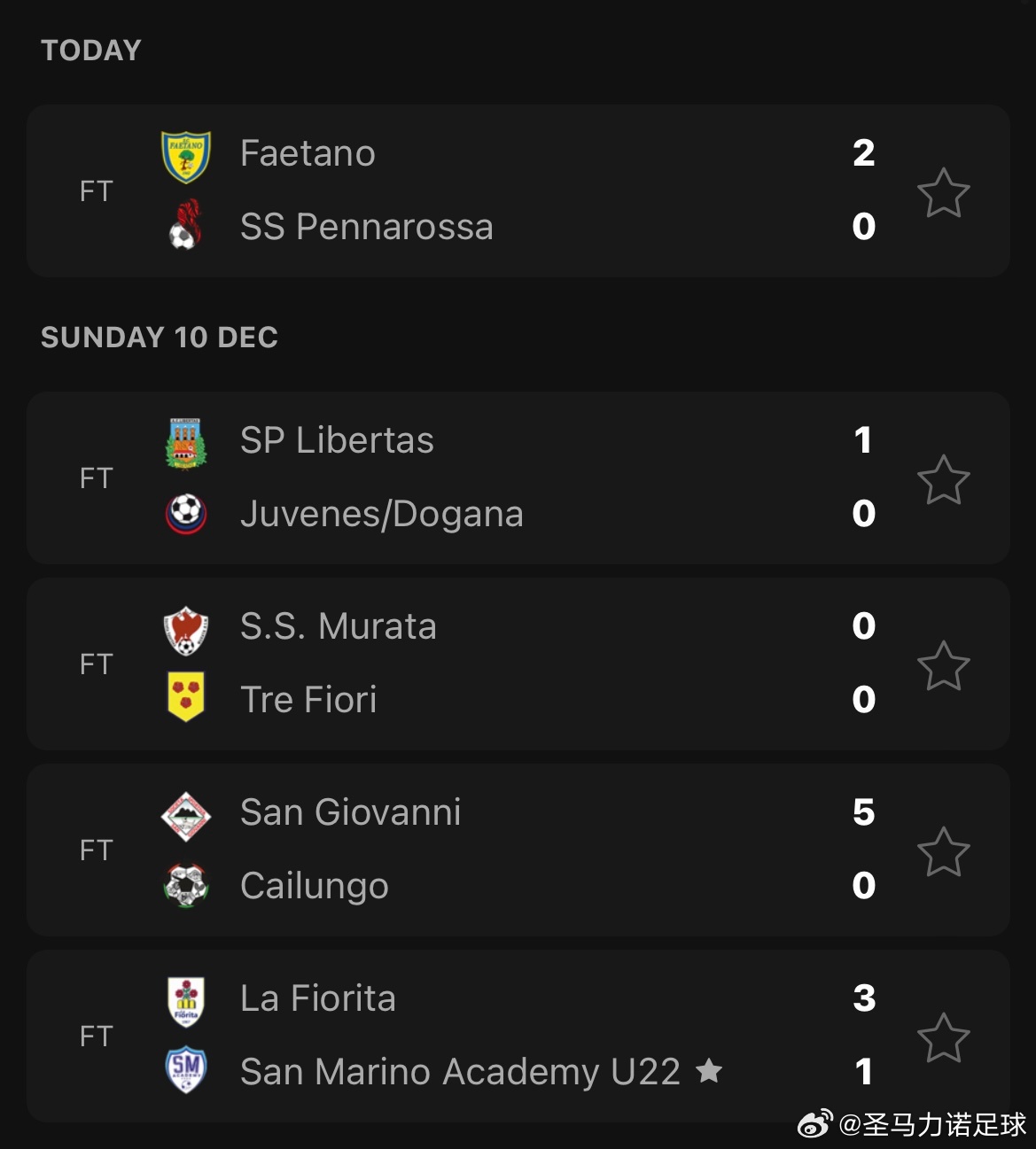1036x1149 pixels.
Task: Click the Tre Fiori yellow shield logo
Action: click(x=186, y=697)
